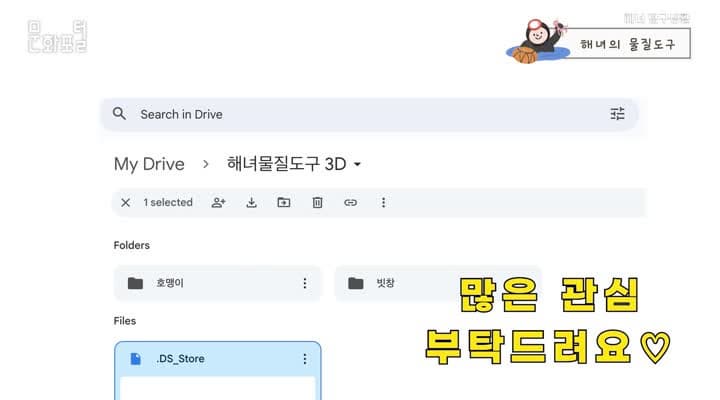
Task: Open options menu for .DS_Store file
Action: pos(304,359)
